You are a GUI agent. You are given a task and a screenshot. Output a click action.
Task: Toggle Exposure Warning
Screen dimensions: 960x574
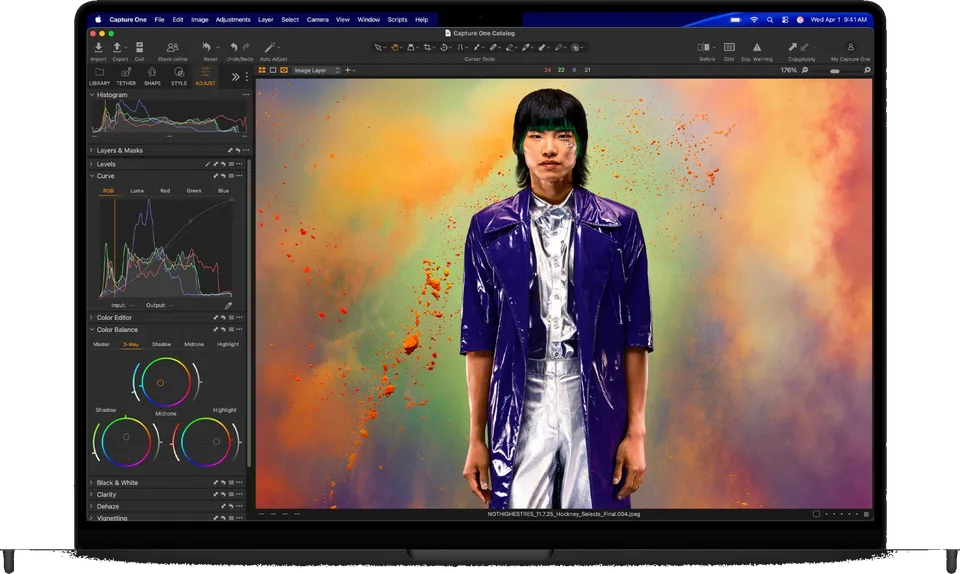[757, 47]
